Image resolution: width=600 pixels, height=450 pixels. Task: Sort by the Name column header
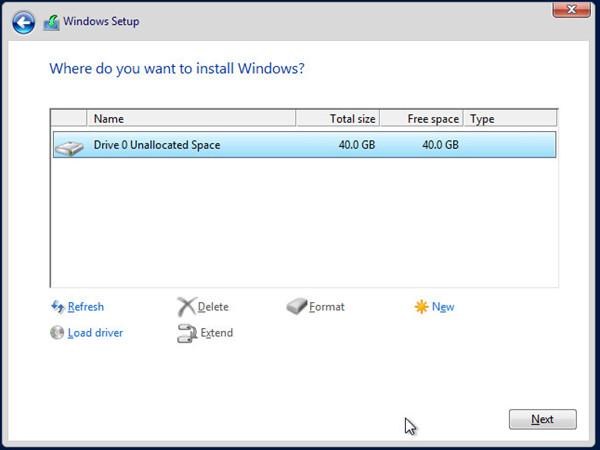191,119
